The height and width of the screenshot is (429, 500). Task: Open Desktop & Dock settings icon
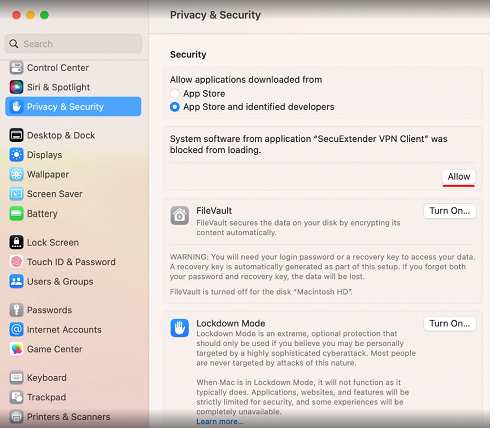pos(16,135)
